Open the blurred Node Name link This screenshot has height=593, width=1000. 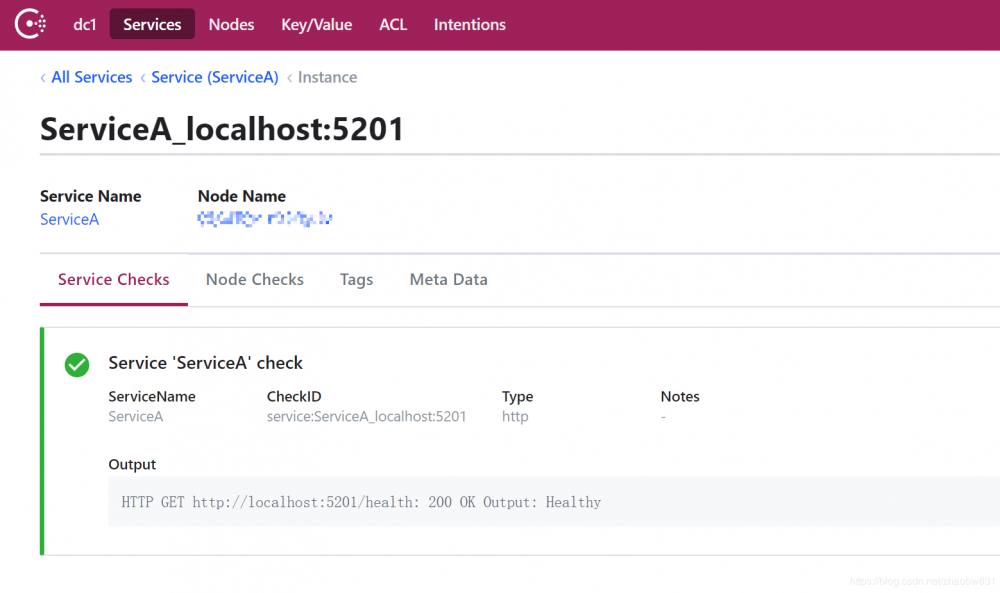tap(265, 218)
